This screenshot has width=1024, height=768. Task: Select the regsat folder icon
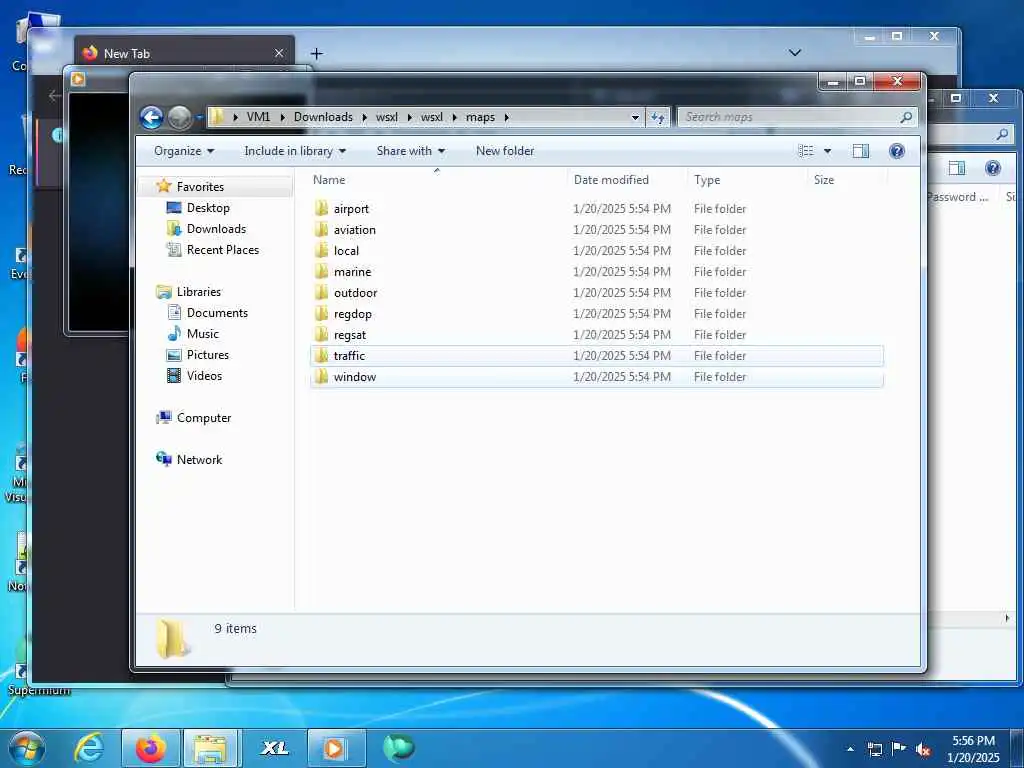click(x=321, y=334)
